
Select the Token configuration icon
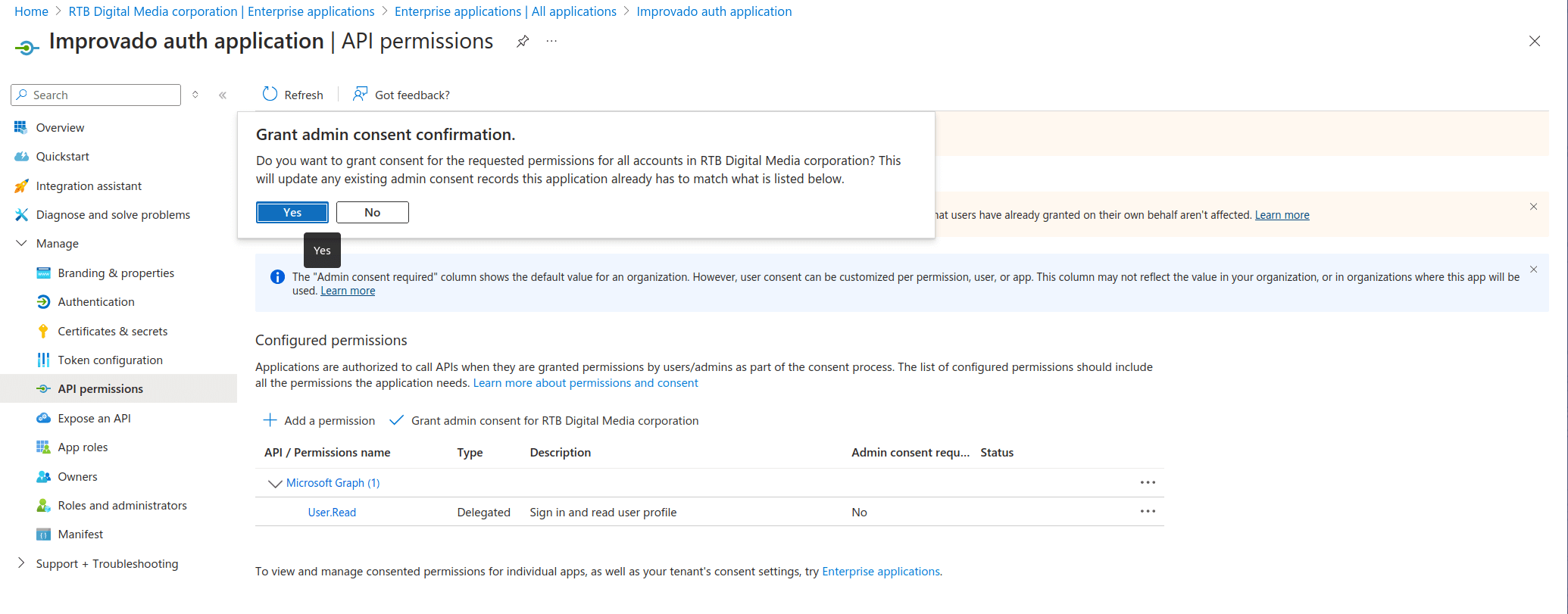(x=43, y=360)
